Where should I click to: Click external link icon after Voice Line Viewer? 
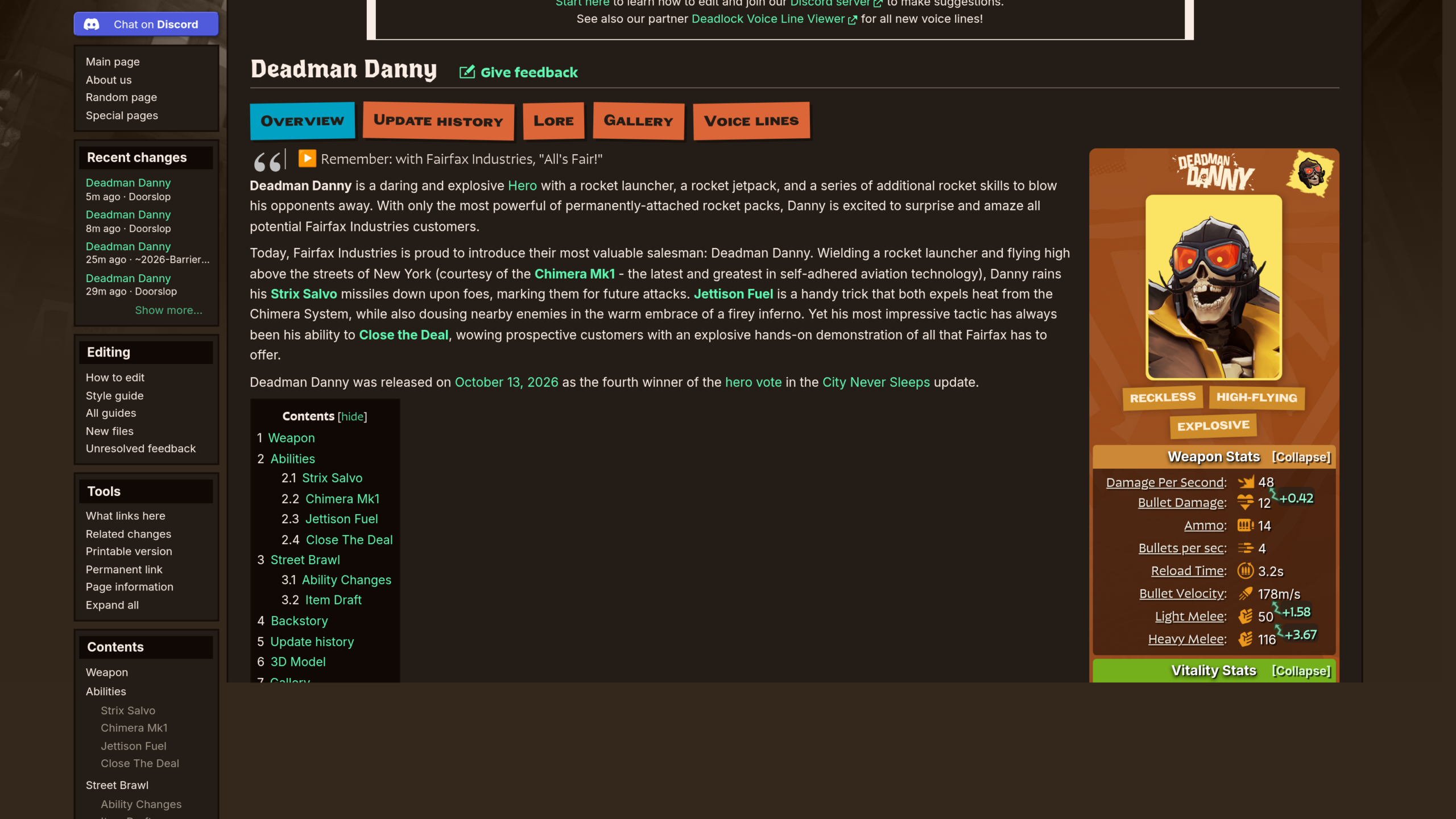(x=852, y=20)
